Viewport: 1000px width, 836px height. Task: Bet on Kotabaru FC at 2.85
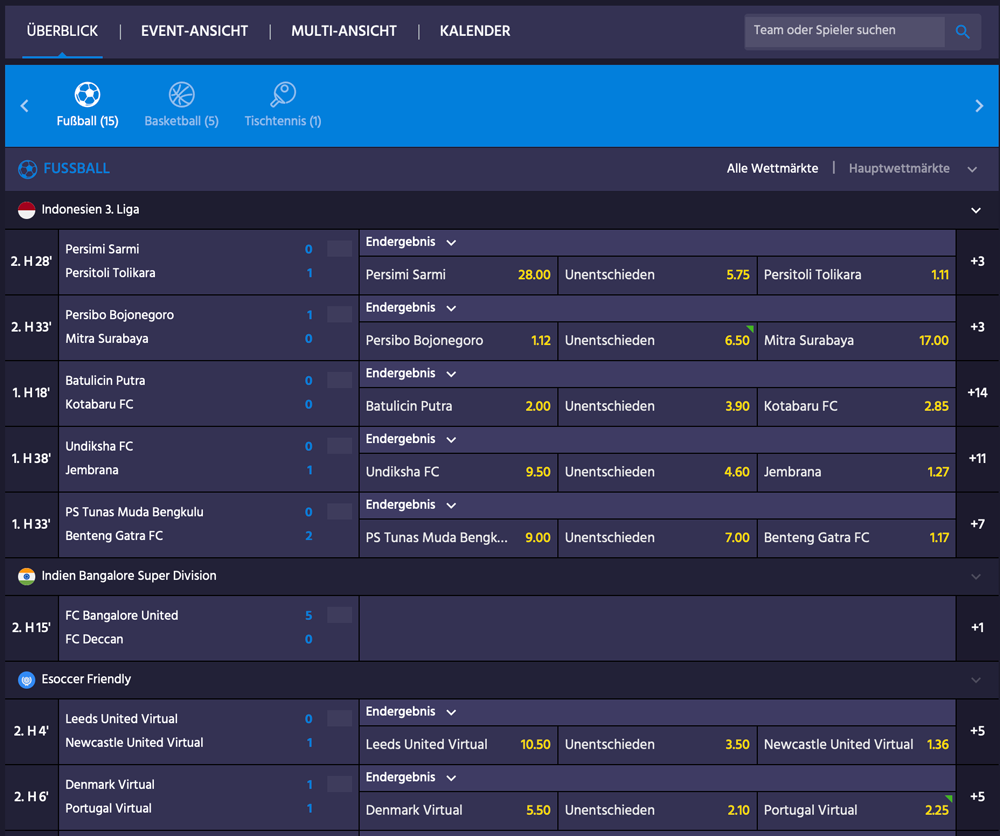coord(857,407)
